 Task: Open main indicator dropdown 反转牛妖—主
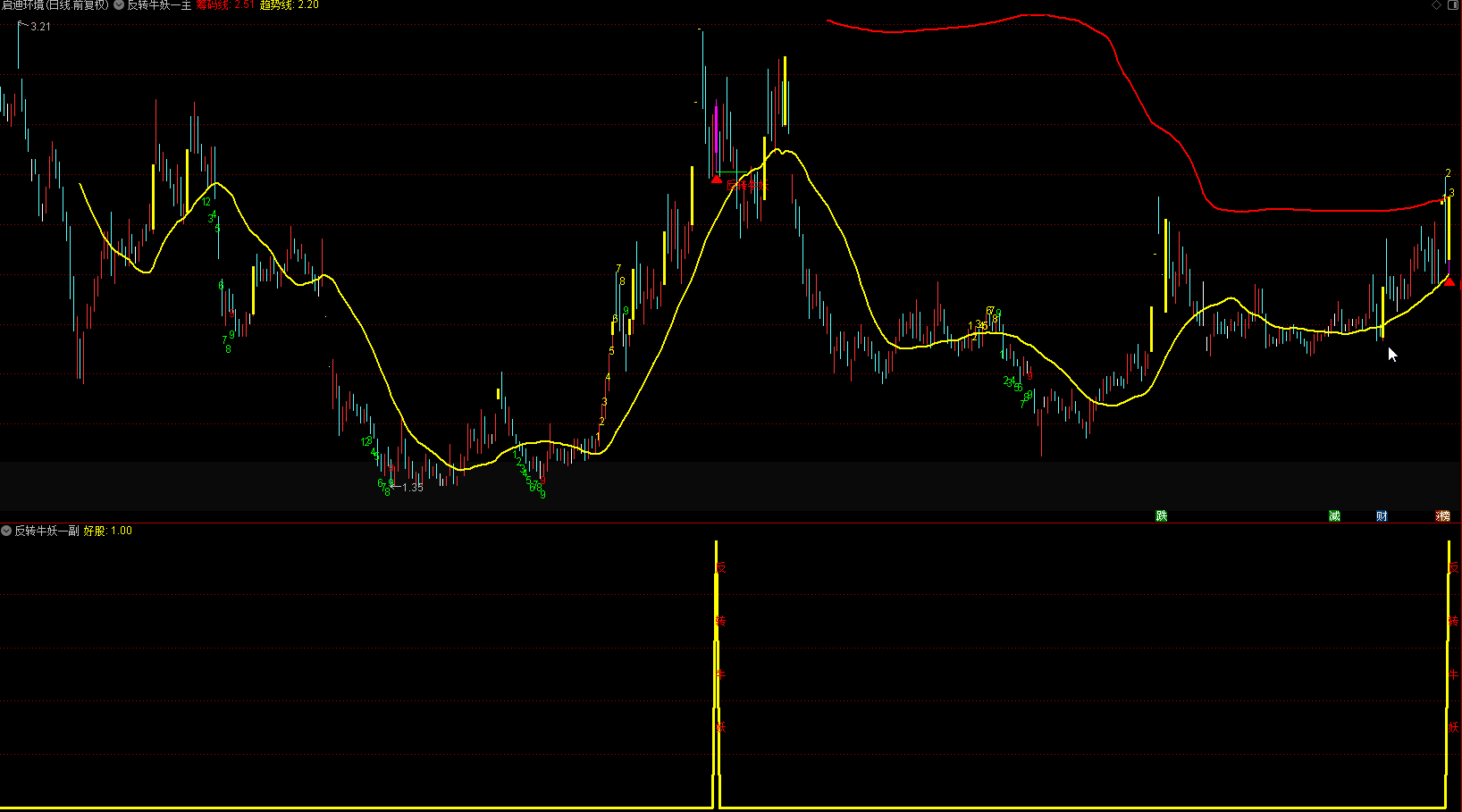tap(119, 5)
